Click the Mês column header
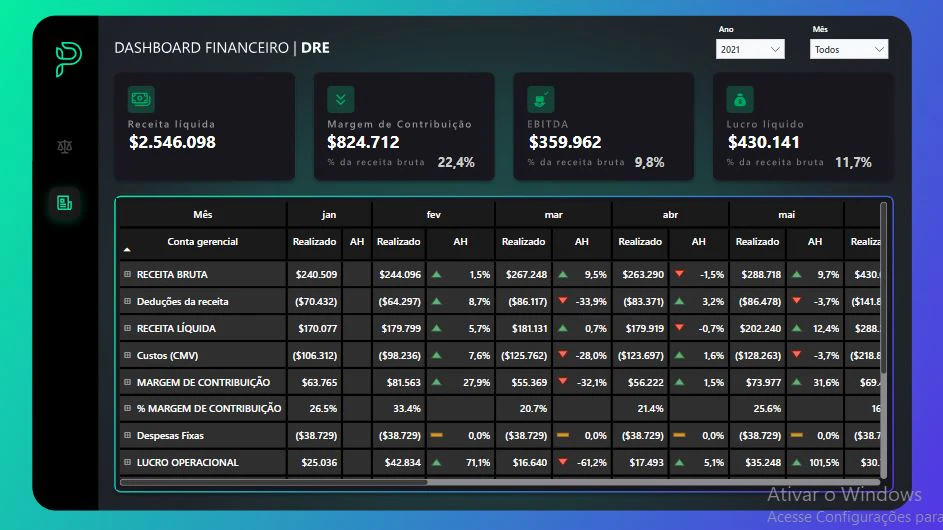This screenshot has width=943, height=530. (203, 215)
